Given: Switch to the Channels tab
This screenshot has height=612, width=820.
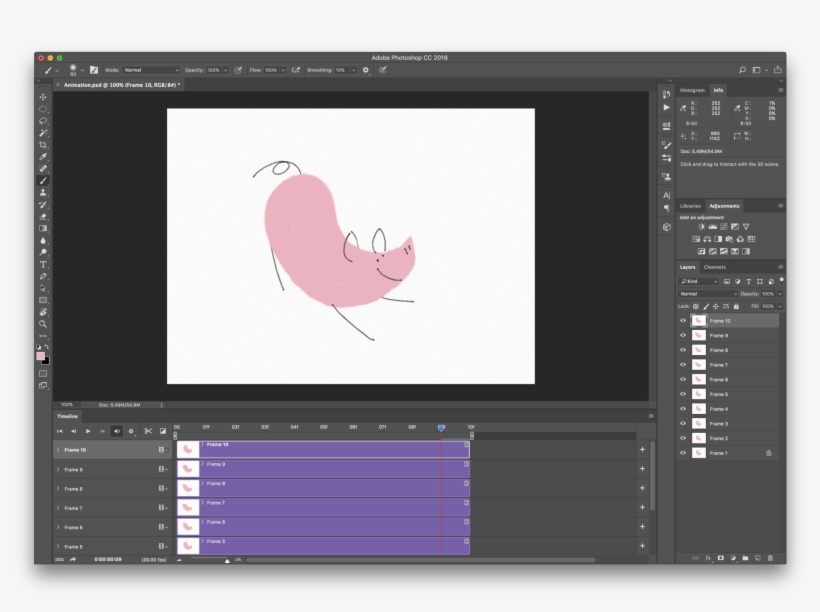Looking at the screenshot, I should coord(715,267).
